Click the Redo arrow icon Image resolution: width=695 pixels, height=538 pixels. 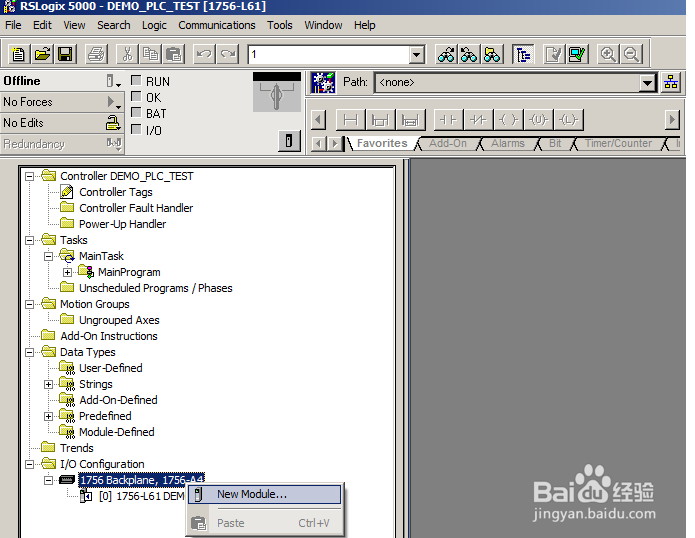click(x=228, y=55)
